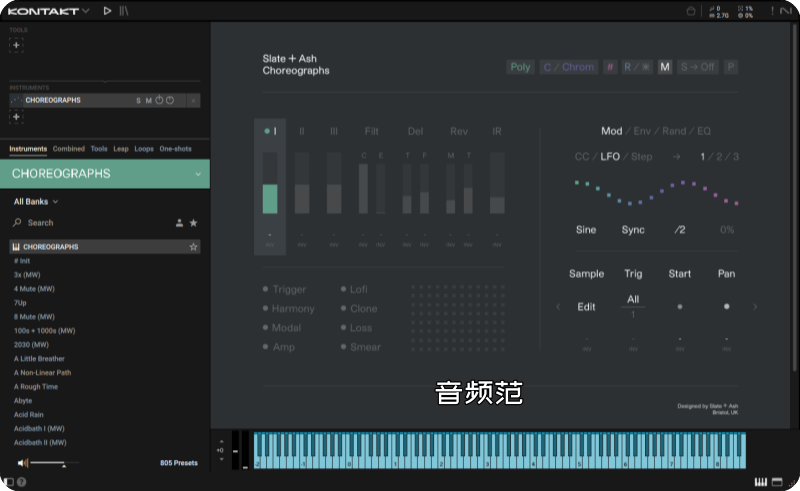Enable the Lofi effect
The height and width of the screenshot is (491, 800).
point(344,289)
